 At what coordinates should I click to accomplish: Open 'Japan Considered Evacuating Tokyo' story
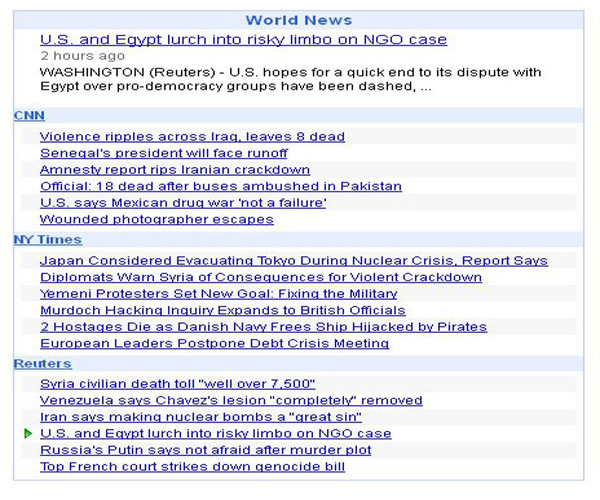[x=294, y=261]
